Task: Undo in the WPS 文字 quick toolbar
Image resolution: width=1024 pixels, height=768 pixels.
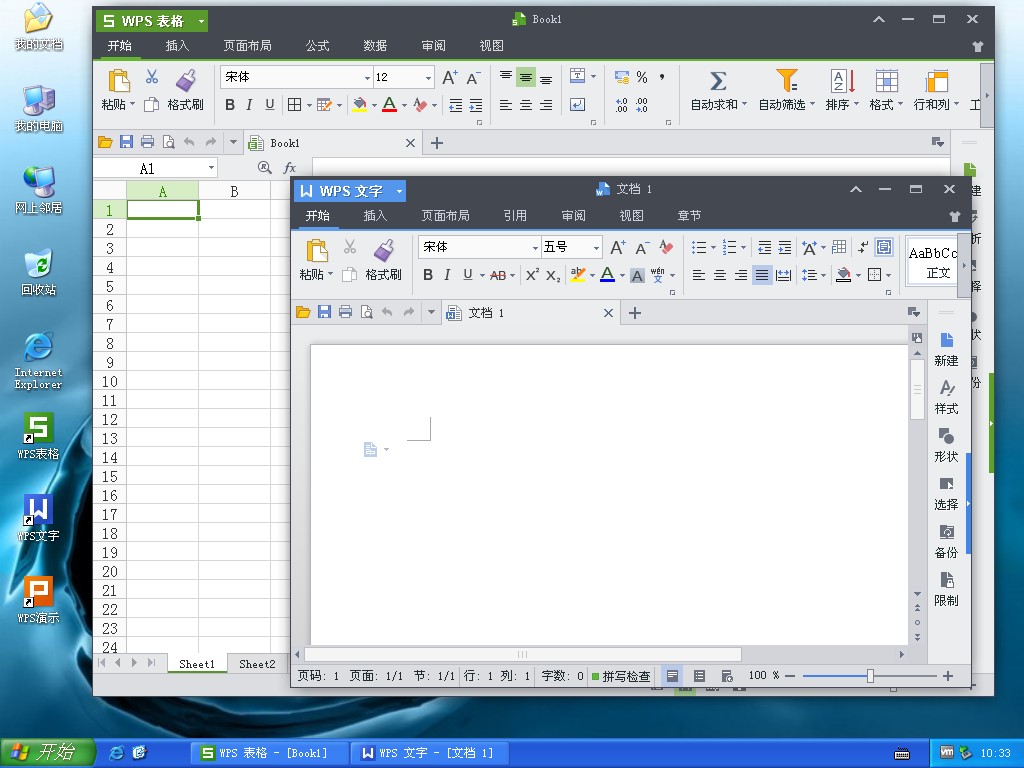Action: [x=387, y=312]
